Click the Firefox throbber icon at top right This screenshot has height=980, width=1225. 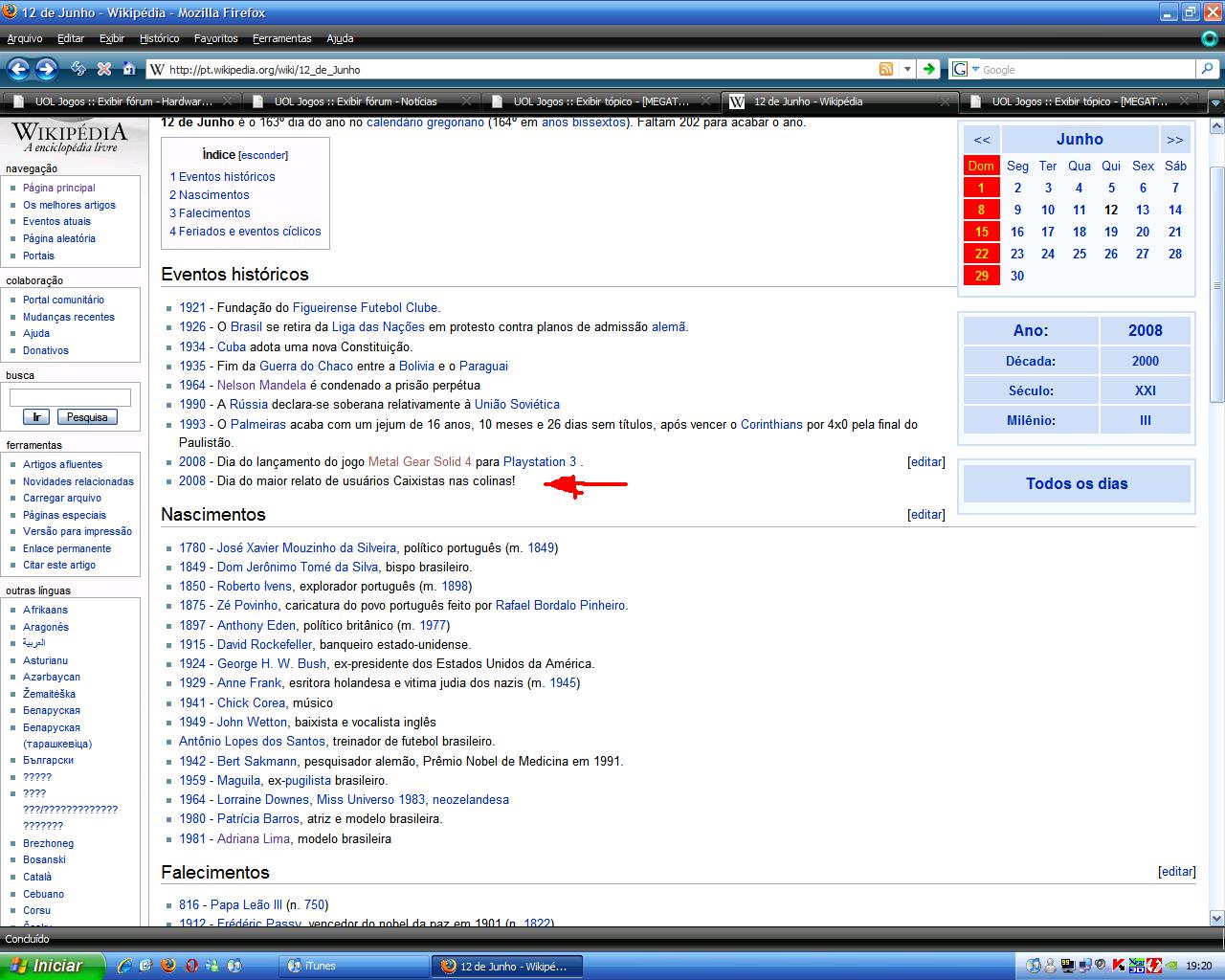pyautogui.click(x=1210, y=38)
